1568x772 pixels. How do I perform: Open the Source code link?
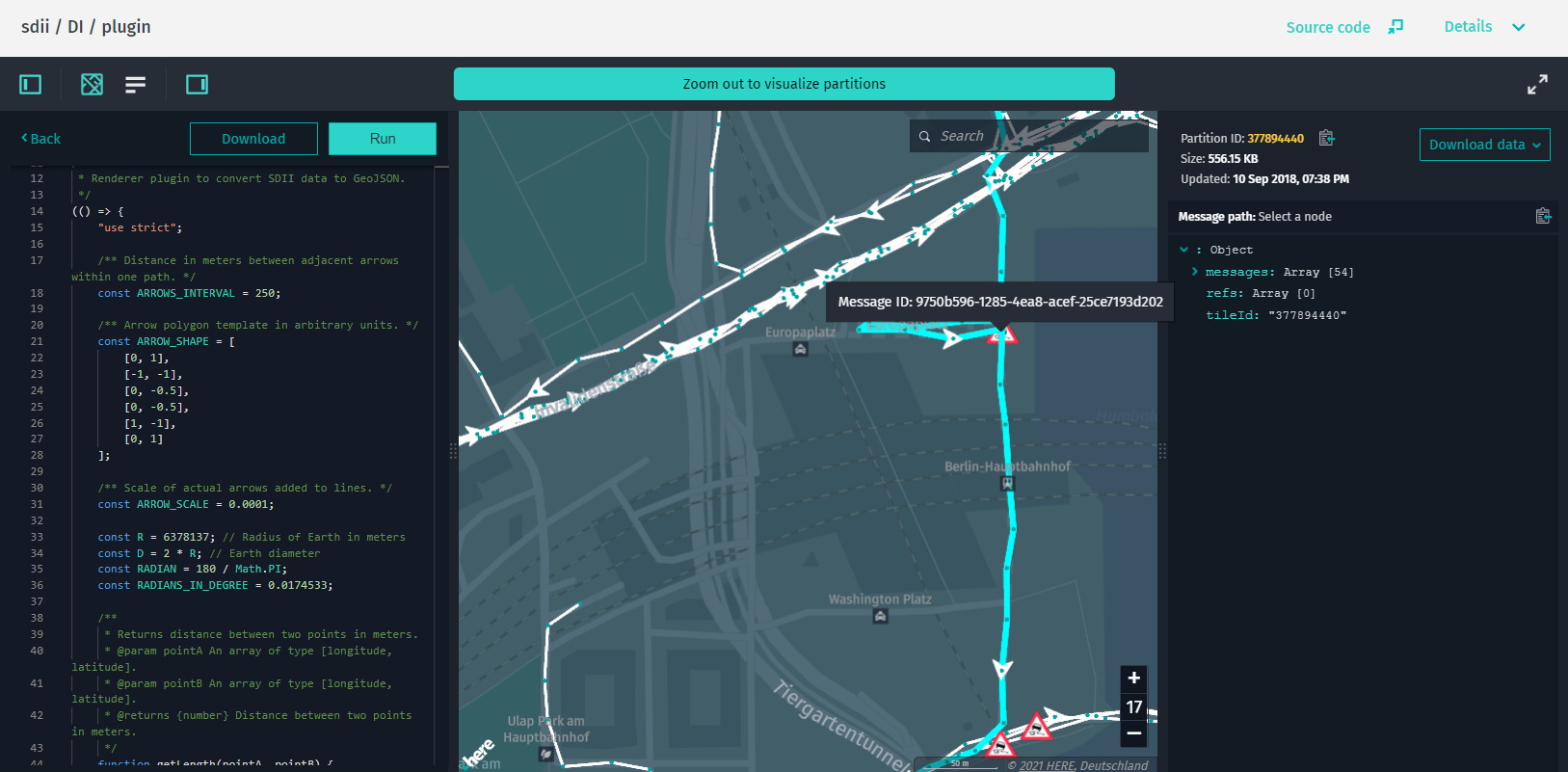1328,27
